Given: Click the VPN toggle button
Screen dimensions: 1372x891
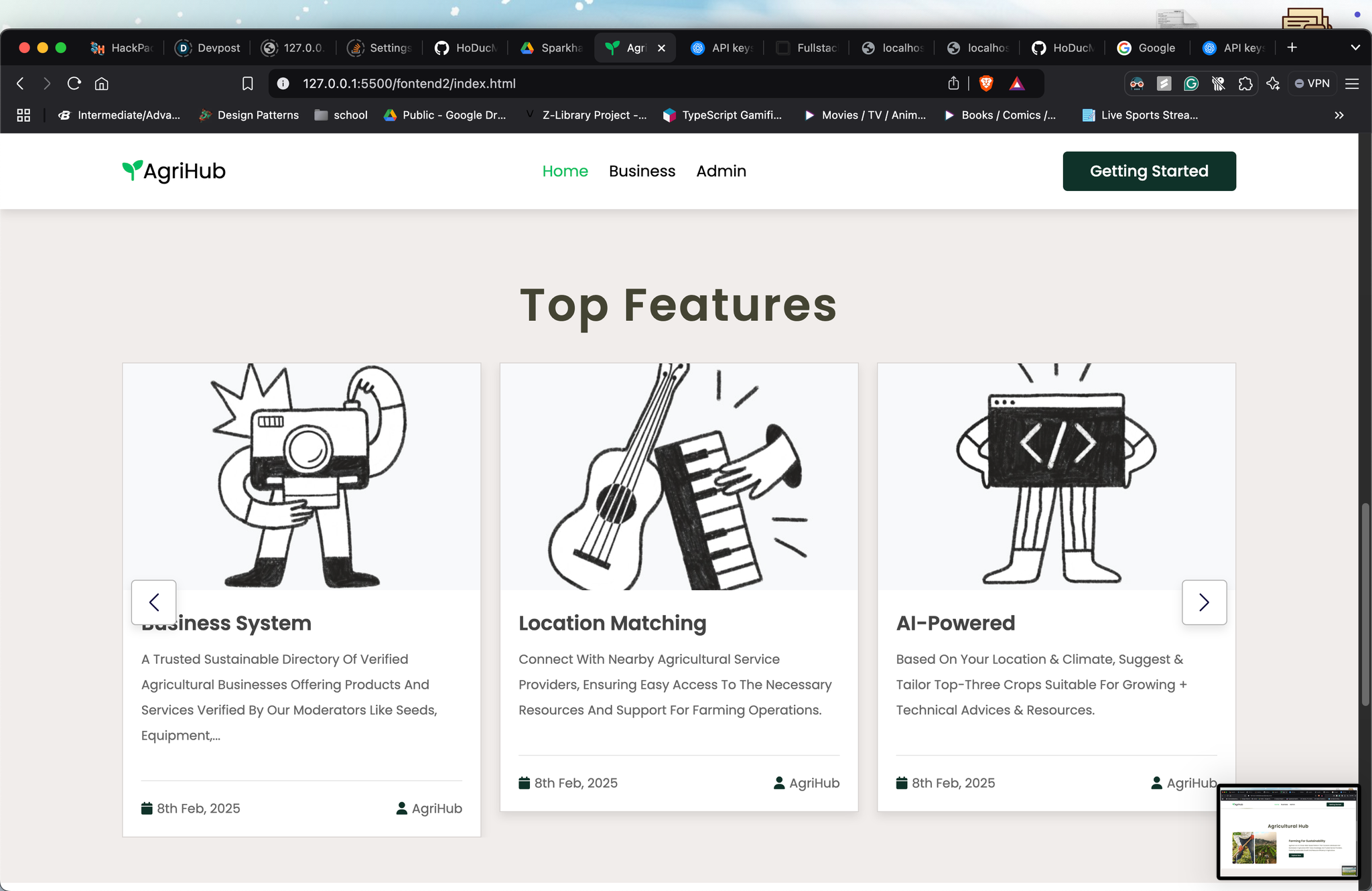Looking at the screenshot, I should point(1312,83).
